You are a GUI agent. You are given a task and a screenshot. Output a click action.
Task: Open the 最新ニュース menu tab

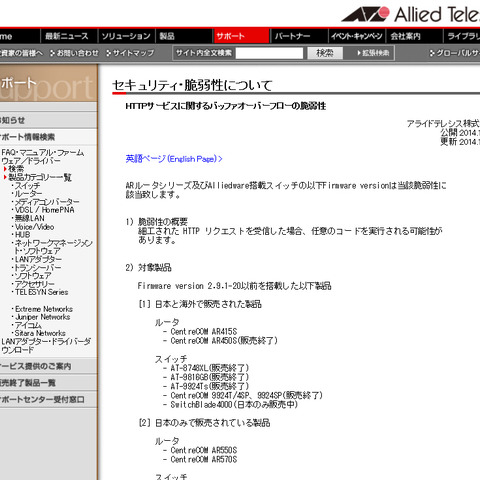point(69,36)
